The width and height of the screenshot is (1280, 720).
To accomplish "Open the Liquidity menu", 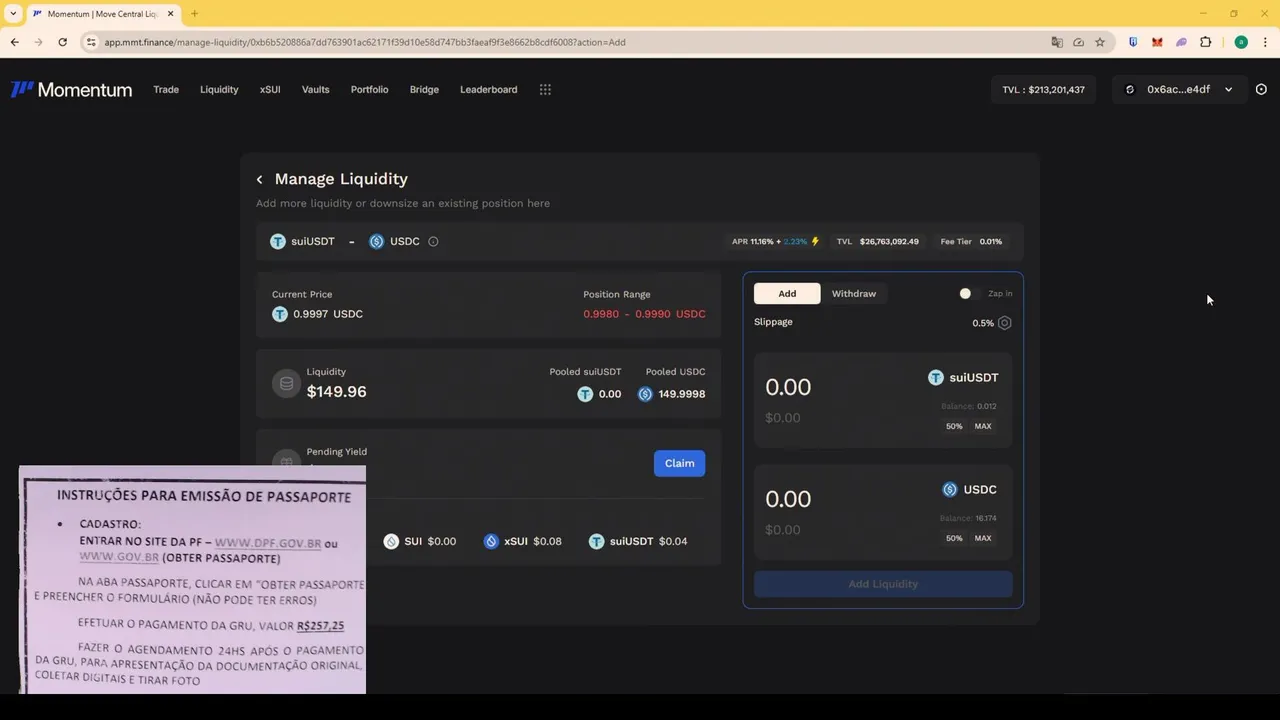I will pos(219,89).
